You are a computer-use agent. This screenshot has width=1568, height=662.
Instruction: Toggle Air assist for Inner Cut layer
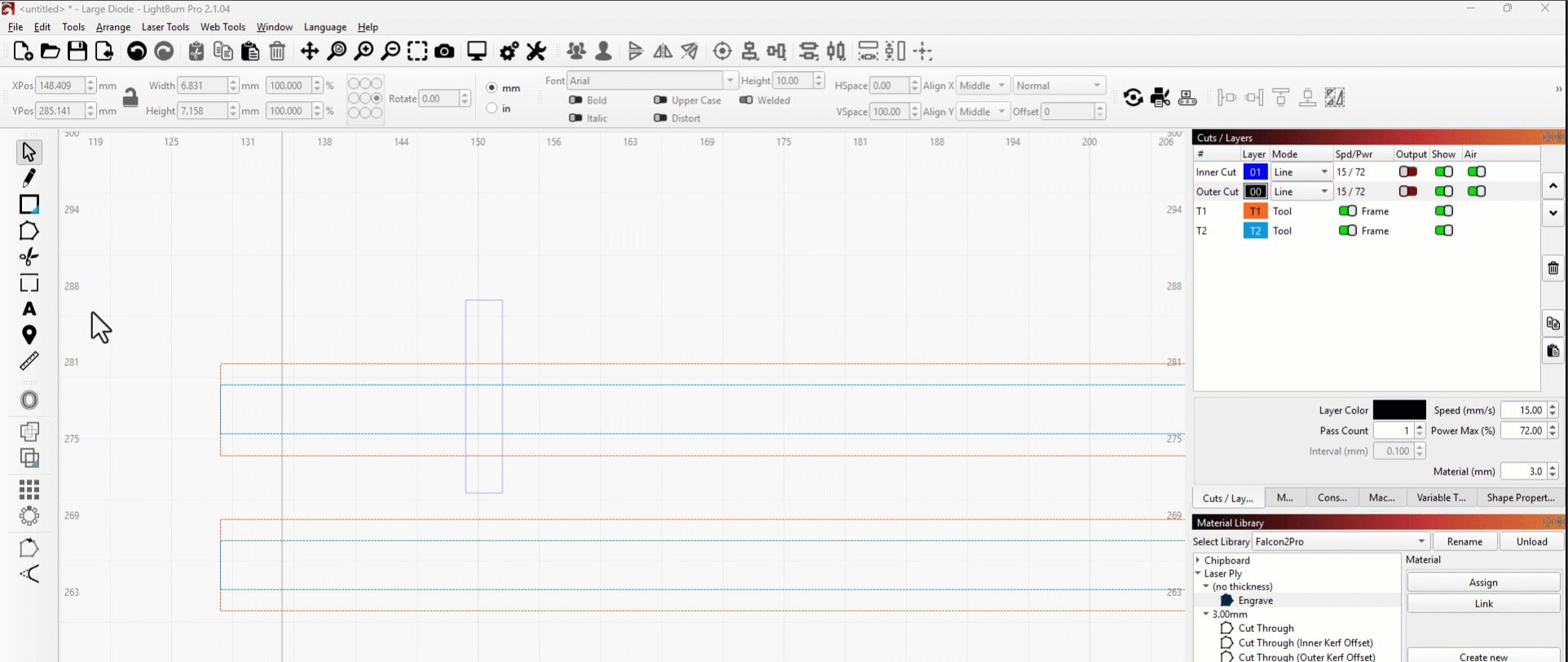[x=1476, y=172]
